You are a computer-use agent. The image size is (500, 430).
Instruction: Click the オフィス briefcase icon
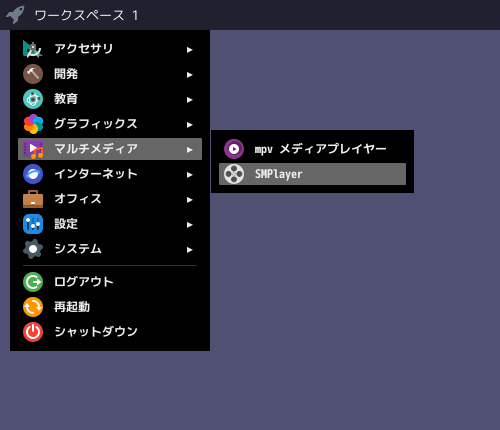click(33, 199)
